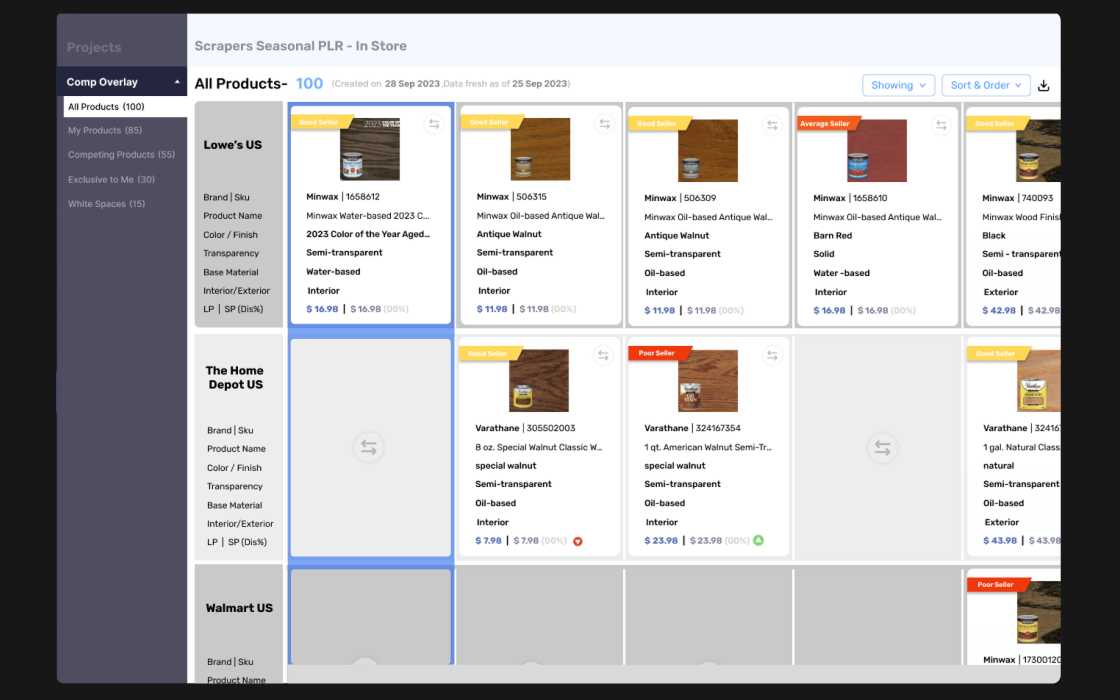1120x700 pixels.
Task: Click swap icon on Minwax 1658612 card
Action: (434, 124)
